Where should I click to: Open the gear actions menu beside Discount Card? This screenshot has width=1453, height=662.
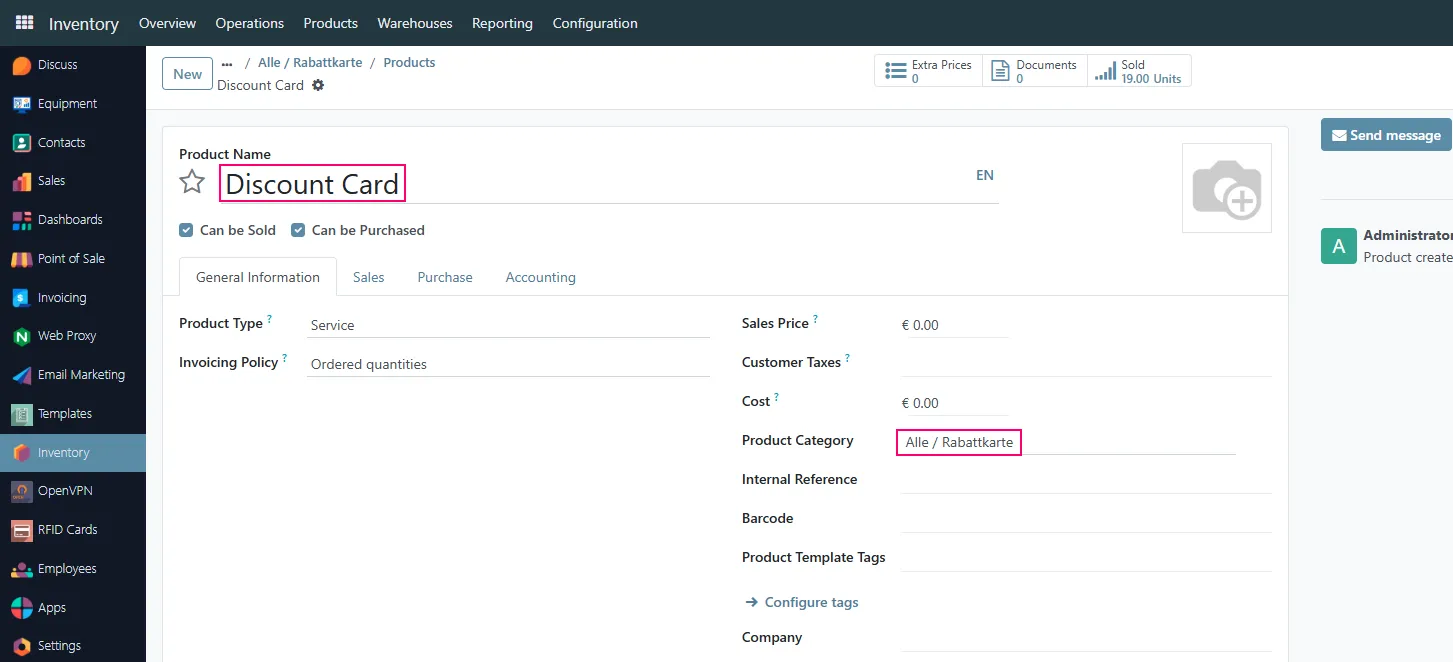(x=318, y=85)
